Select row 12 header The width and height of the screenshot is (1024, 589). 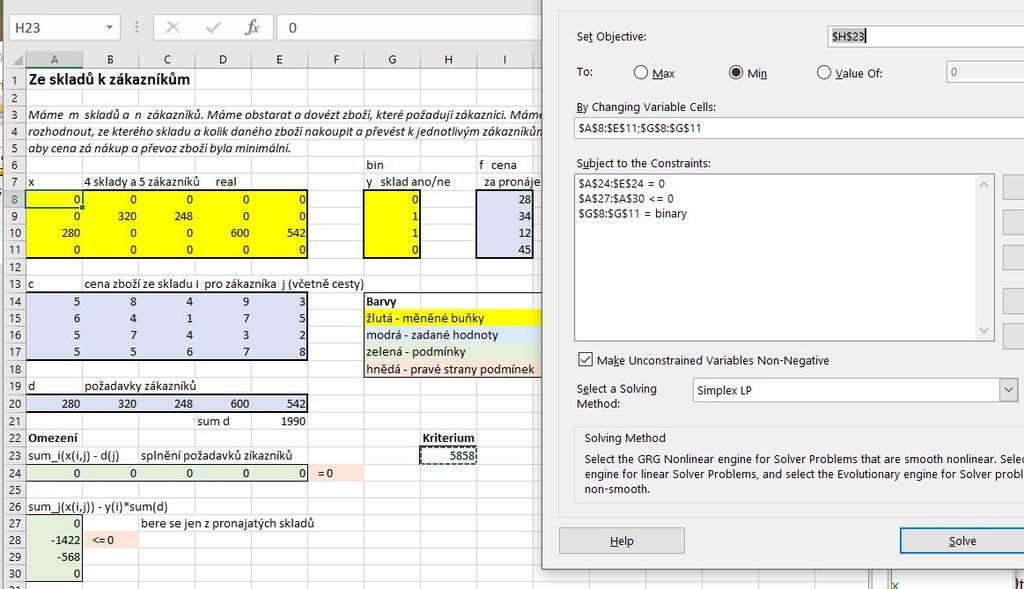tap(16, 266)
